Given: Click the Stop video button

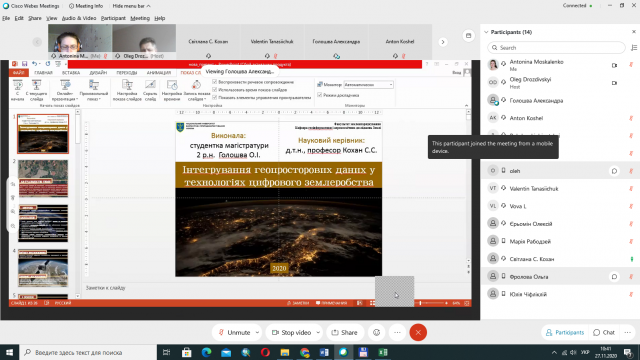Looking at the screenshot, I should pyautogui.click(x=291, y=333).
